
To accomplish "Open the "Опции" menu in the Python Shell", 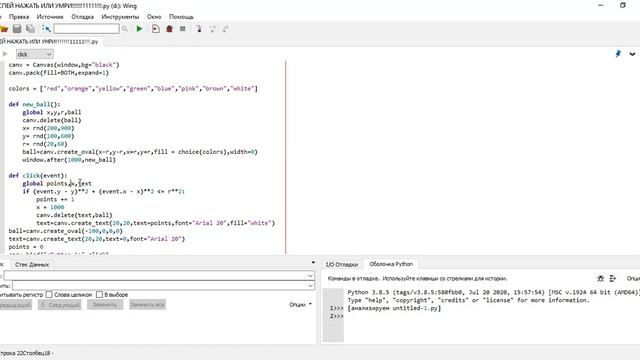I will tap(633, 278).
